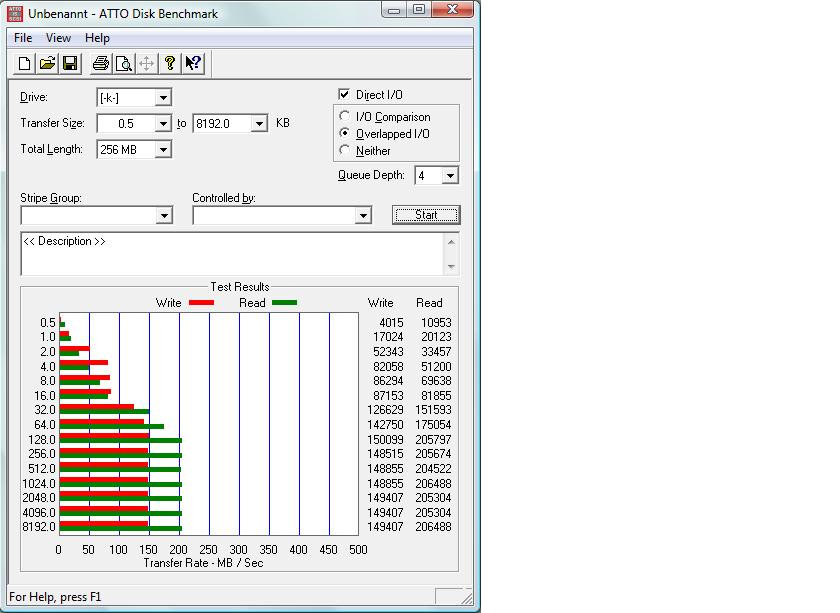Start the benchmark with Start button
840x613 pixels.
tap(426, 215)
